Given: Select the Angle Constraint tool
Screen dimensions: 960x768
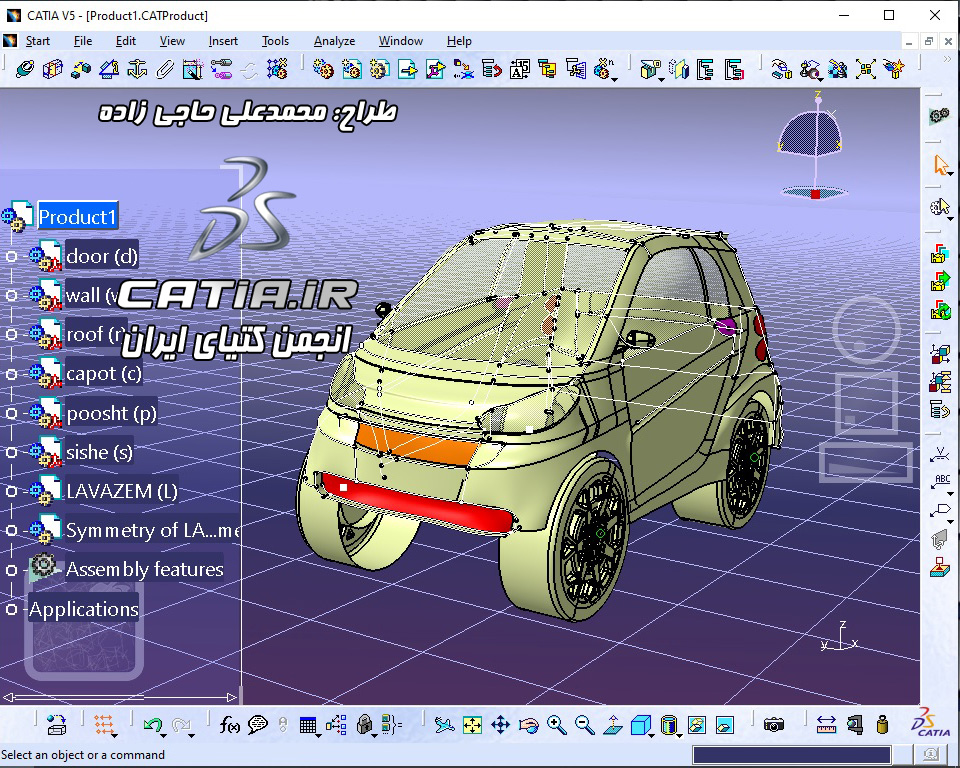Looking at the screenshot, I should (x=109, y=69).
